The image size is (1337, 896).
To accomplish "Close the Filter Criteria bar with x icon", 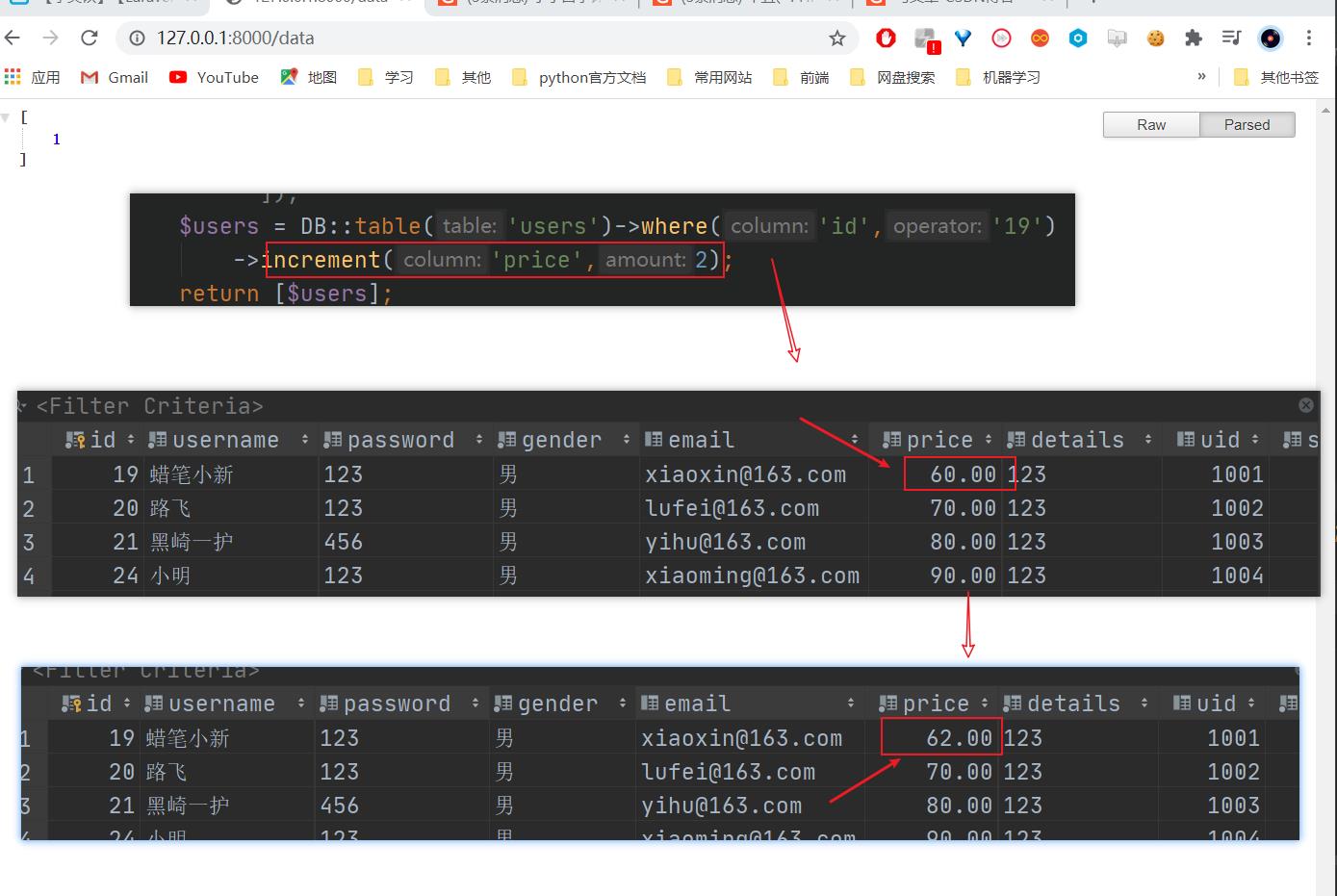I will pyautogui.click(x=1306, y=405).
